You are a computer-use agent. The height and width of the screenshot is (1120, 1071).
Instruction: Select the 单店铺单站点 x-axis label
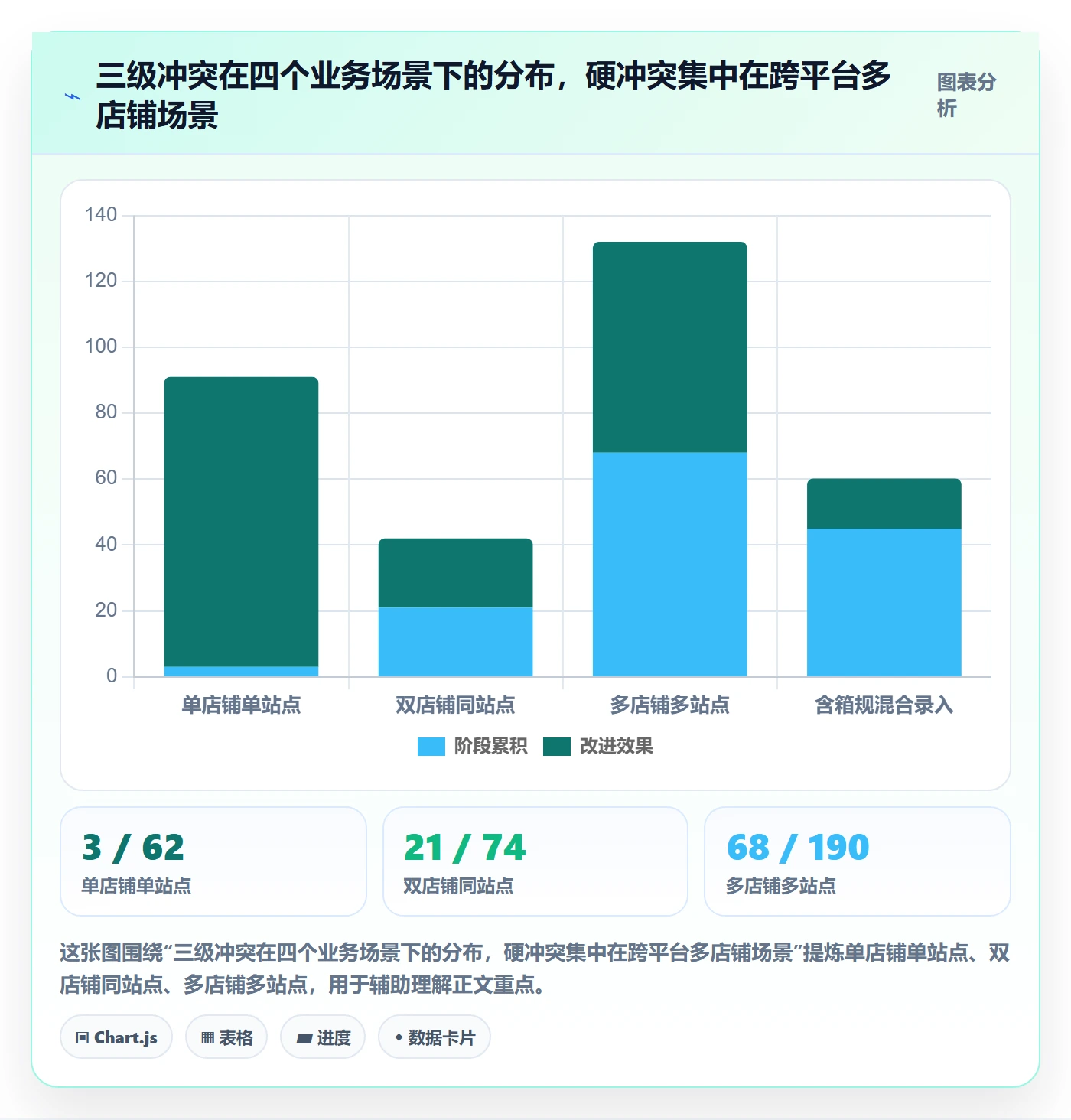point(241,705)
